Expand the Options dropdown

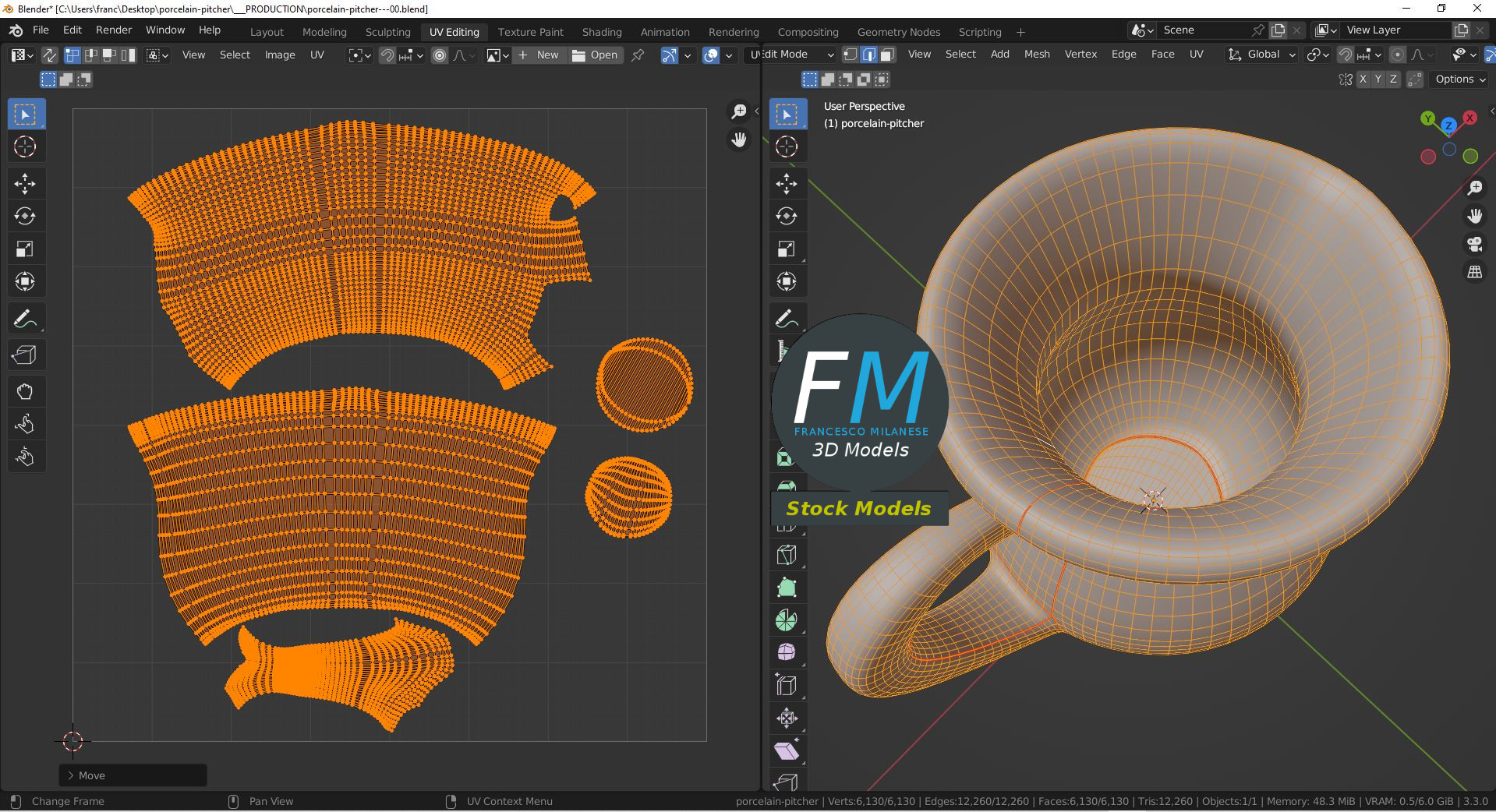point(1460,79)
